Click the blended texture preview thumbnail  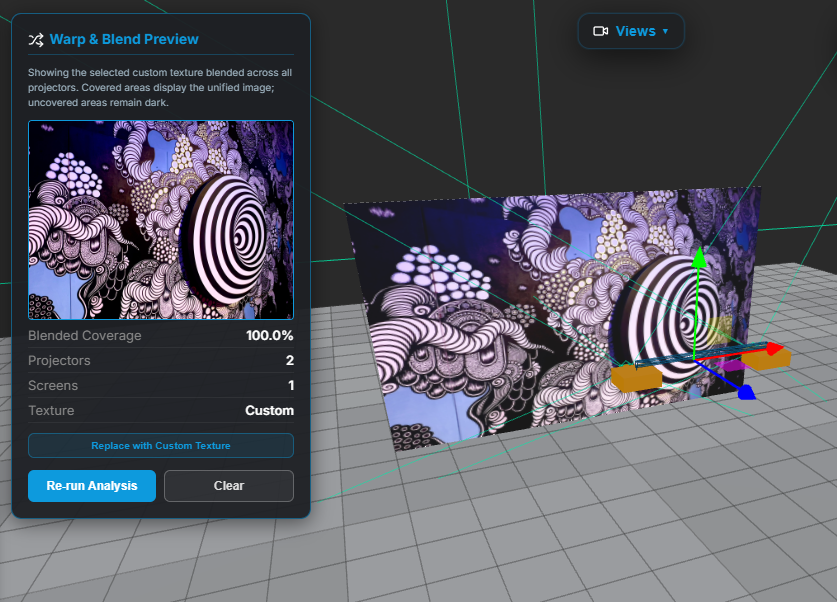pos(160,219)
